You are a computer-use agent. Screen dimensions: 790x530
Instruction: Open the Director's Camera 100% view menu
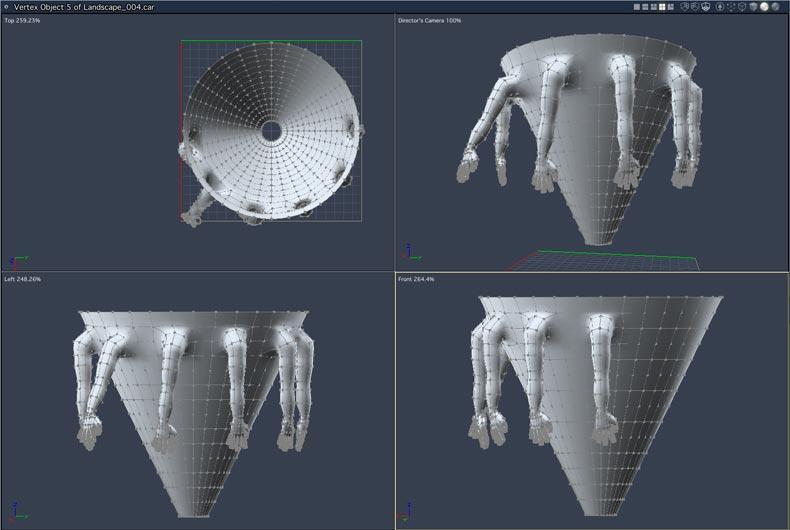pyautogui.click(x=429, y=21)
